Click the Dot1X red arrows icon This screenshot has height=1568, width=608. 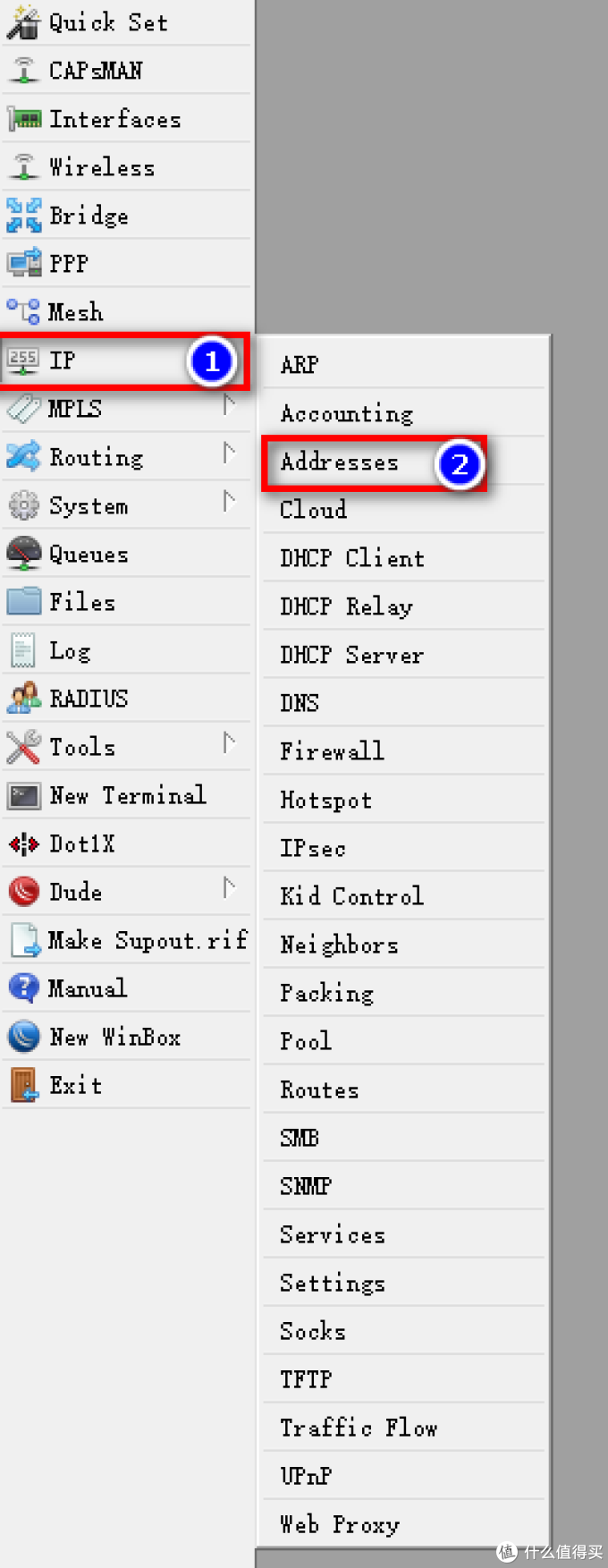[x=23, y=843]
